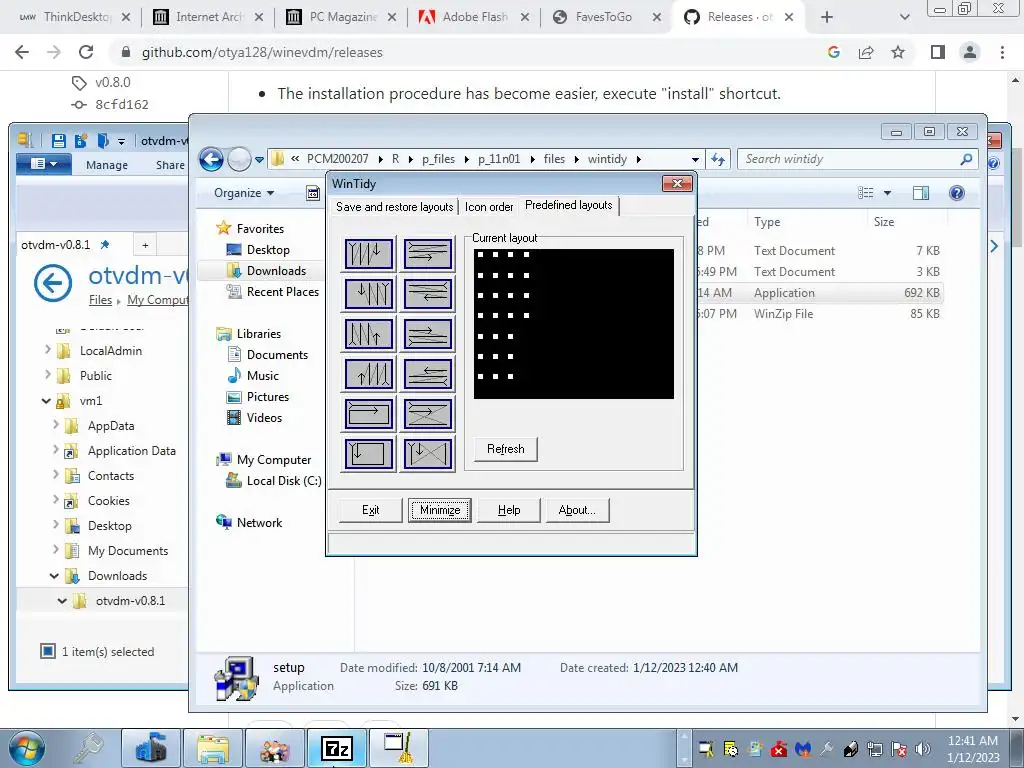Click Windows Start orb

coord(27,748)
